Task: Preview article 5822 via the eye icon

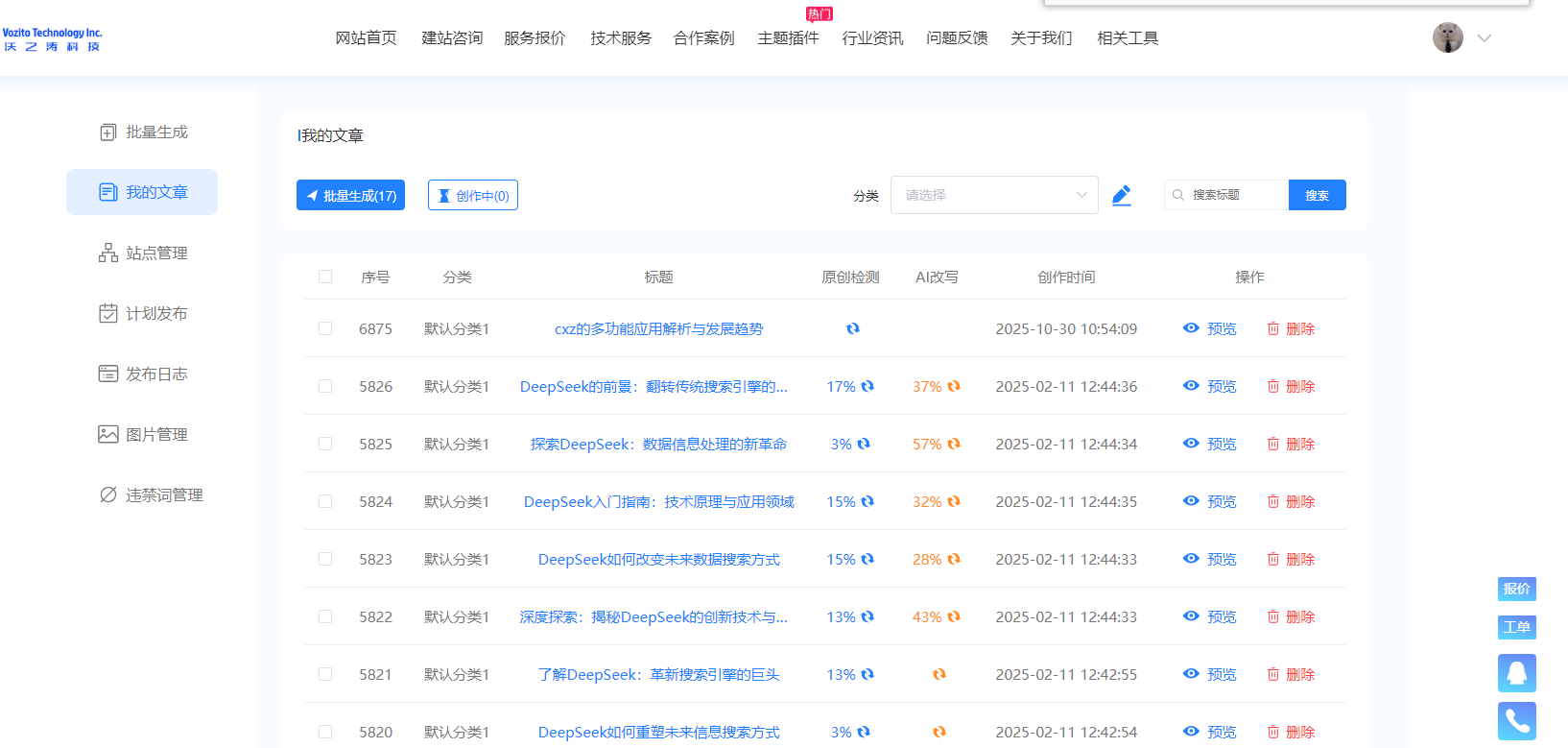Action: click(x=1191, y=616)
